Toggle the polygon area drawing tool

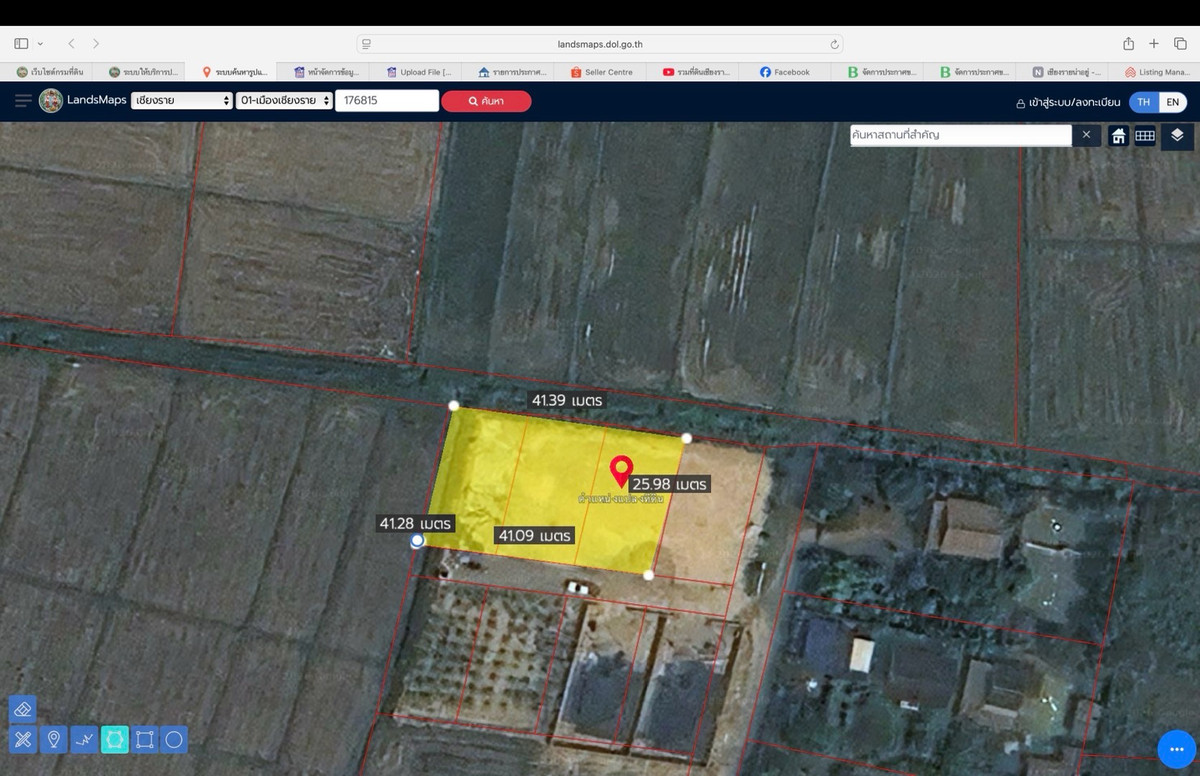(114, 740)
